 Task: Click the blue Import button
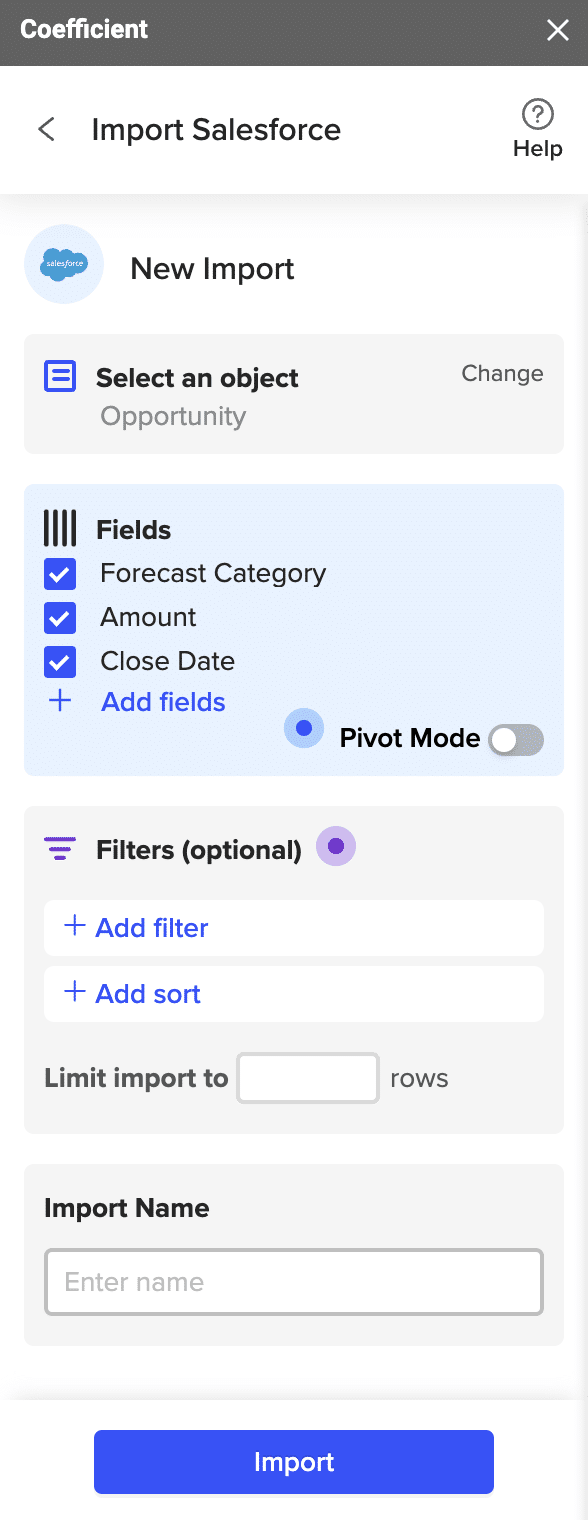294,1462
